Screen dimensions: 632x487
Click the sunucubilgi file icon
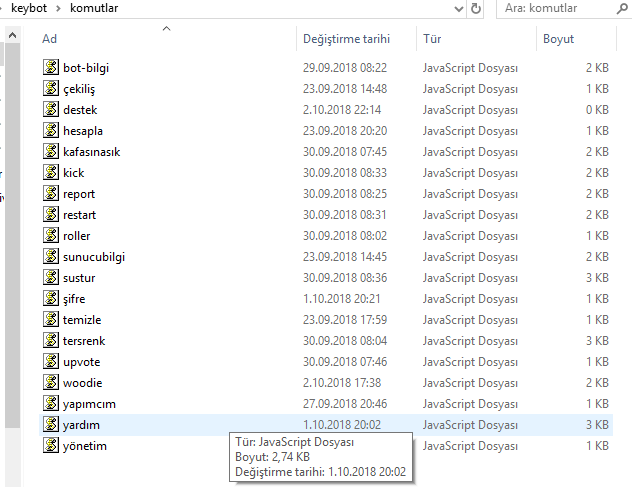51,256
